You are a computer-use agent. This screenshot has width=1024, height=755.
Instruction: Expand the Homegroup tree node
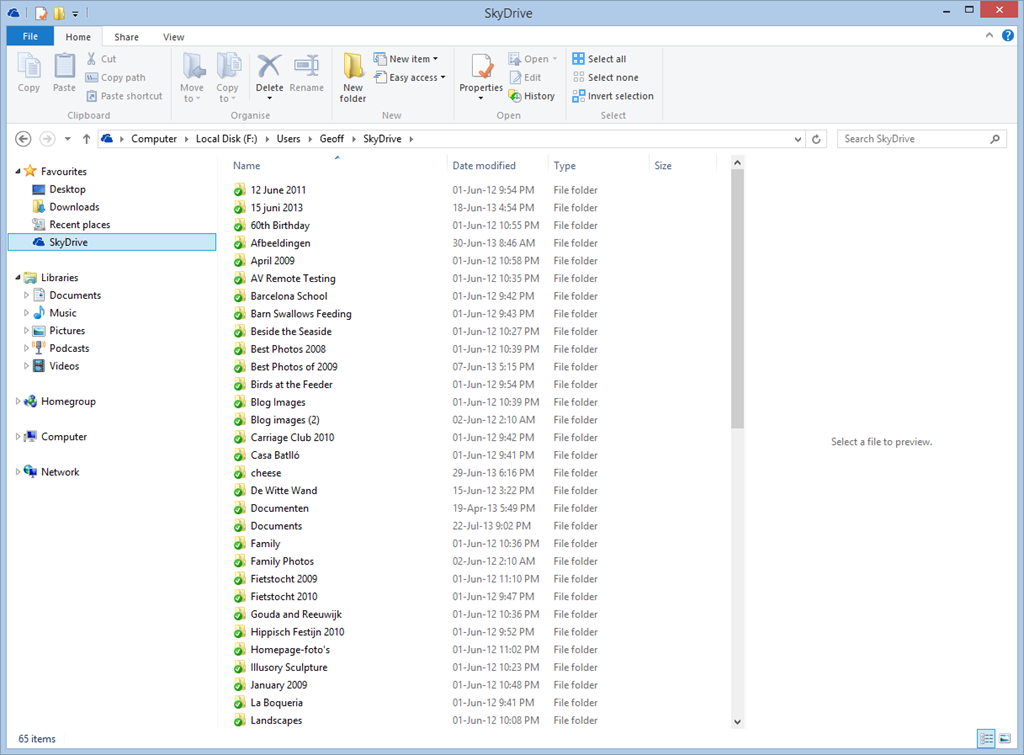coord(18,402)
